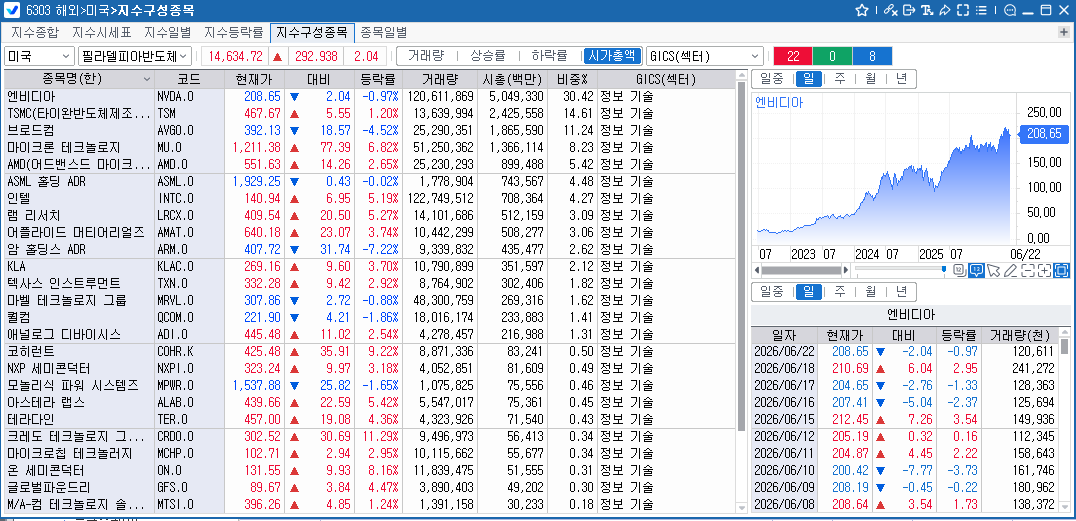This screenshot has width=1076, height=521.
Task: Select the 엔비디아 row in stock table
Action: click(371, 96)
